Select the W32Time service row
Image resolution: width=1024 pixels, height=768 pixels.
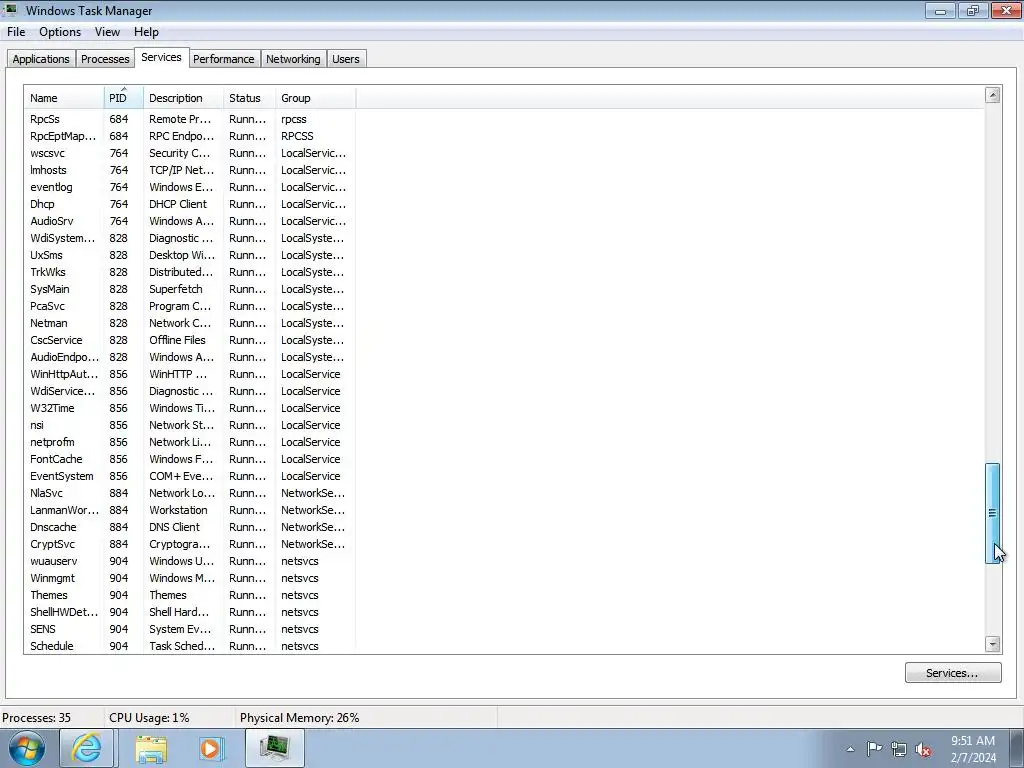pos(190,408)
